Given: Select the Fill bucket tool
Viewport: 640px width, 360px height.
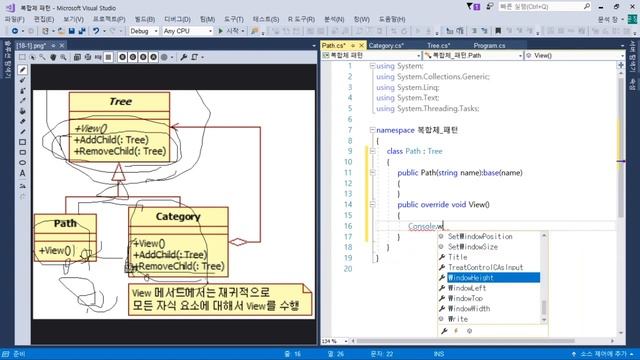Looking at the screenshot, I should pyautogui.click(x=22, y=111).
